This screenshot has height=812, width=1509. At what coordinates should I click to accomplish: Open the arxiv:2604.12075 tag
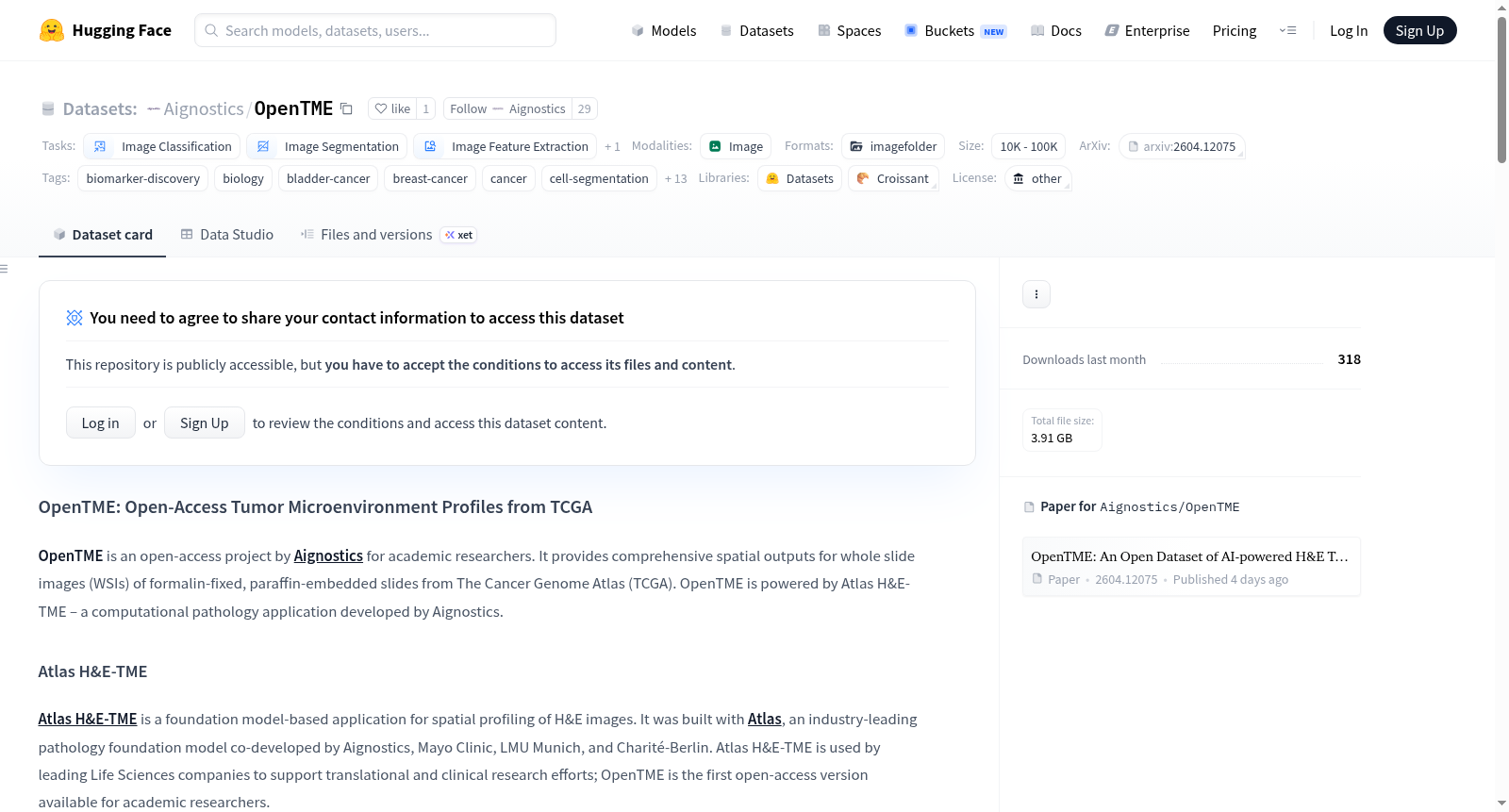tap(1182, 146)
